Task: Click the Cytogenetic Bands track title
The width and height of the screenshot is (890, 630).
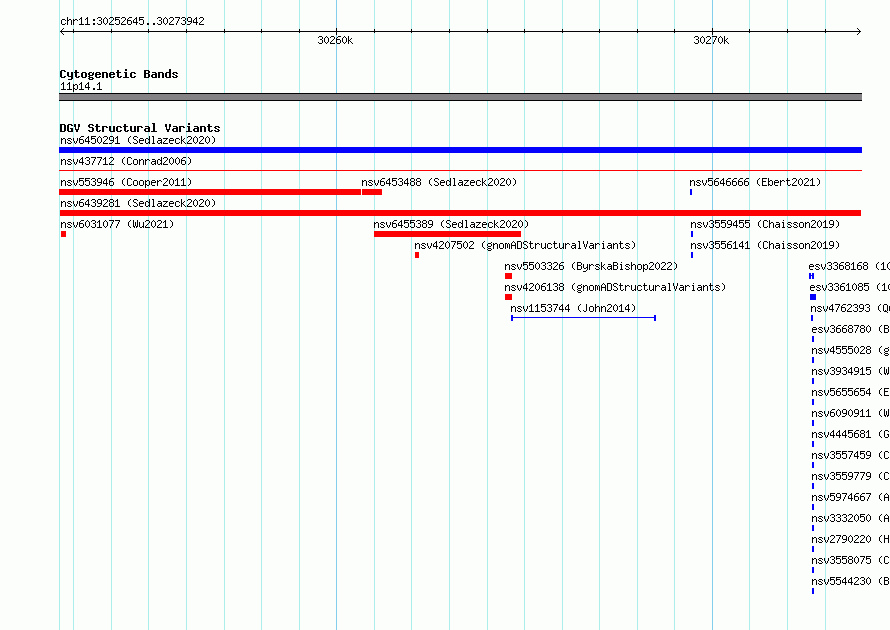Action: click(x=119, y=74)
